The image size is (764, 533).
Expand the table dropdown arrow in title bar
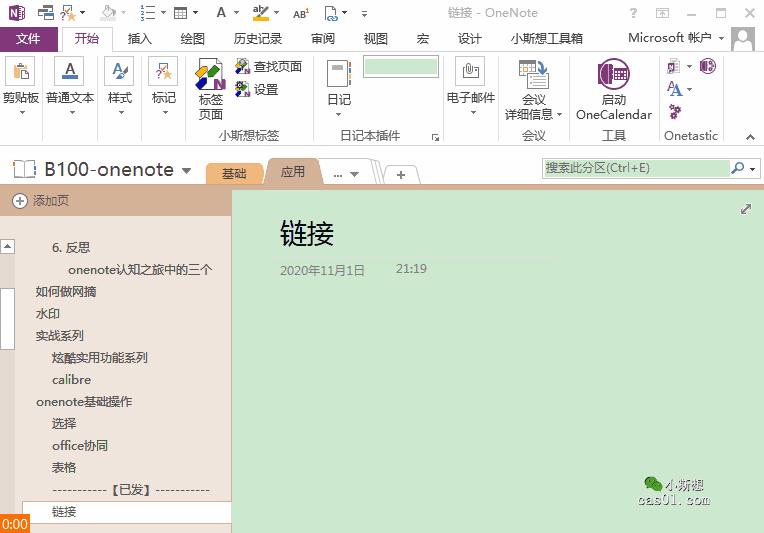coord(195,13)
